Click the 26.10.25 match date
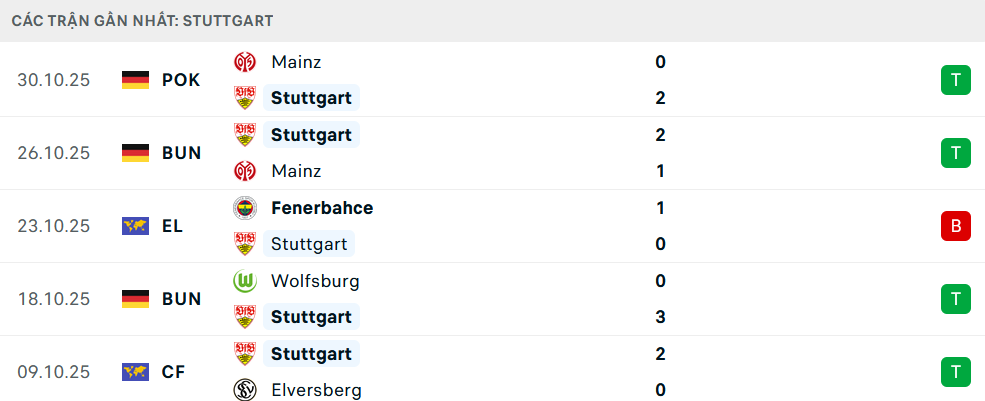Image resolution: width=985 pixels, height=401 pixels. click(54, 153)
